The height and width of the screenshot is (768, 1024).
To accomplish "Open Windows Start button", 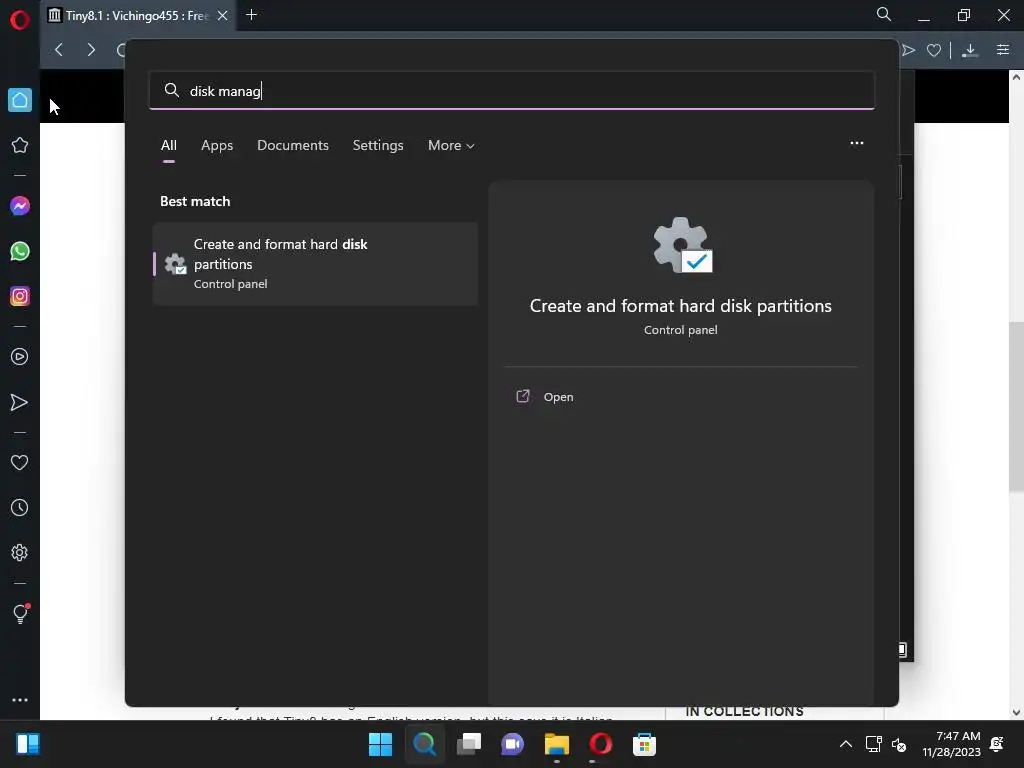I will point(380,744).
